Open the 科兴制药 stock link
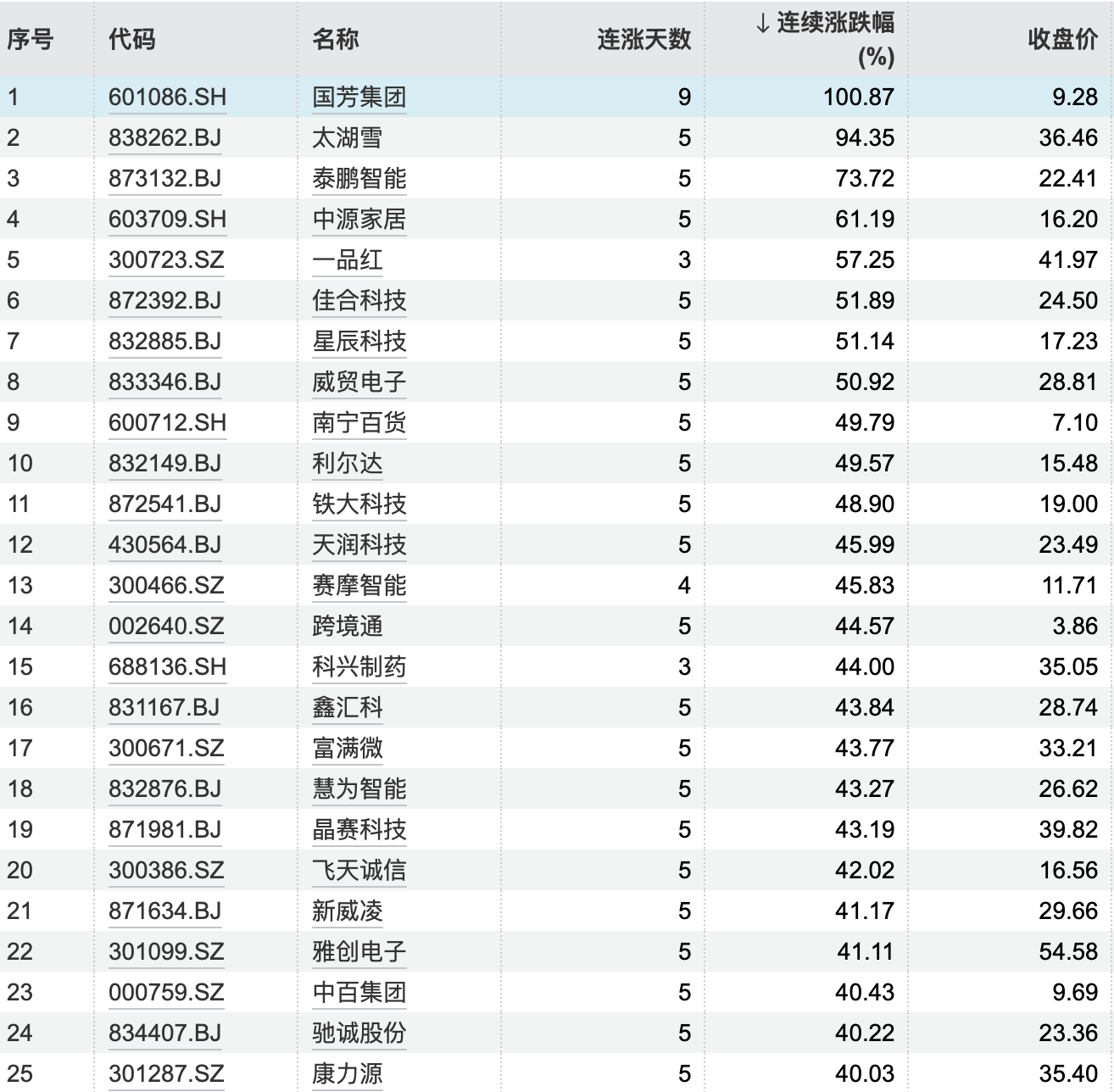This screenshot has height=1092, width=1114. click(x=359, y=667)
